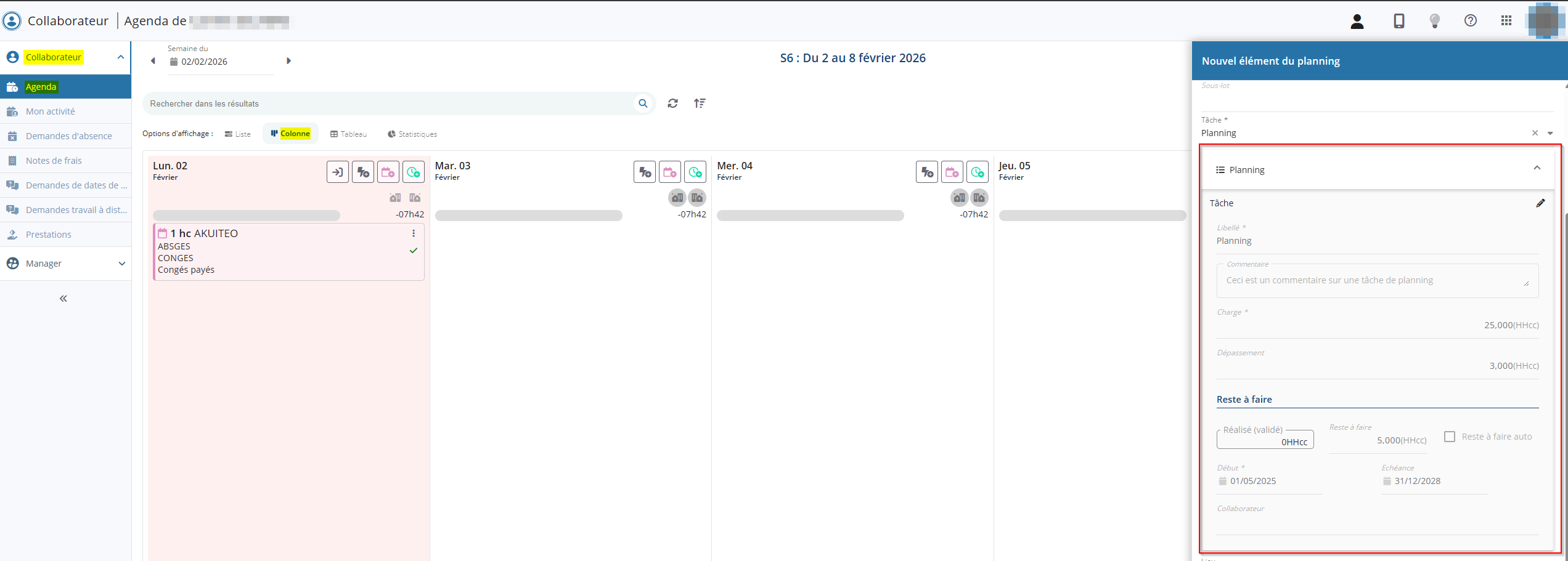1568x561 pixels.
Task: Switch display to Liste view
Action: click(x=238, y=134)
